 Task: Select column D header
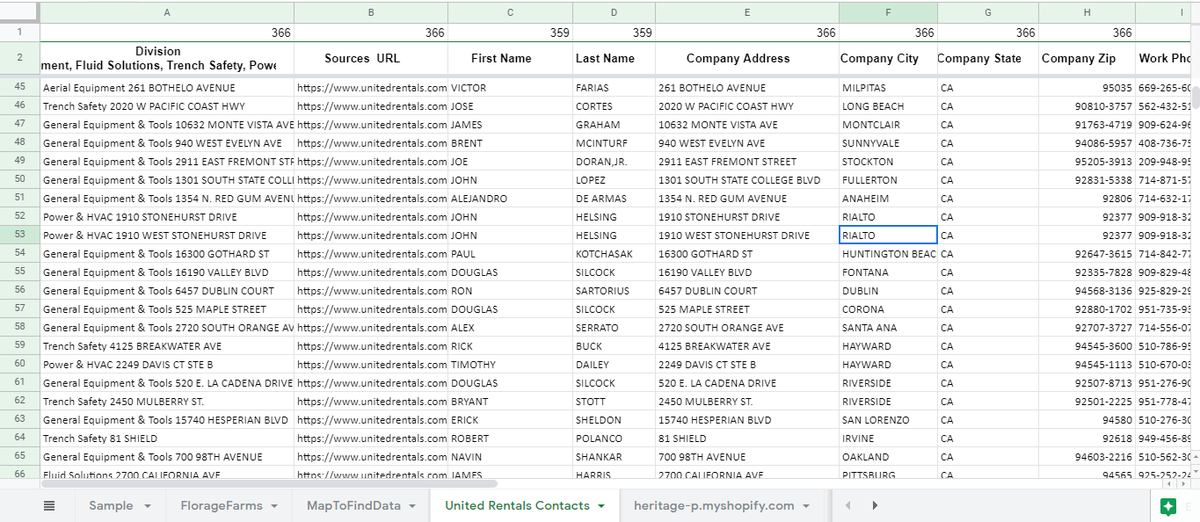point(613,11)
